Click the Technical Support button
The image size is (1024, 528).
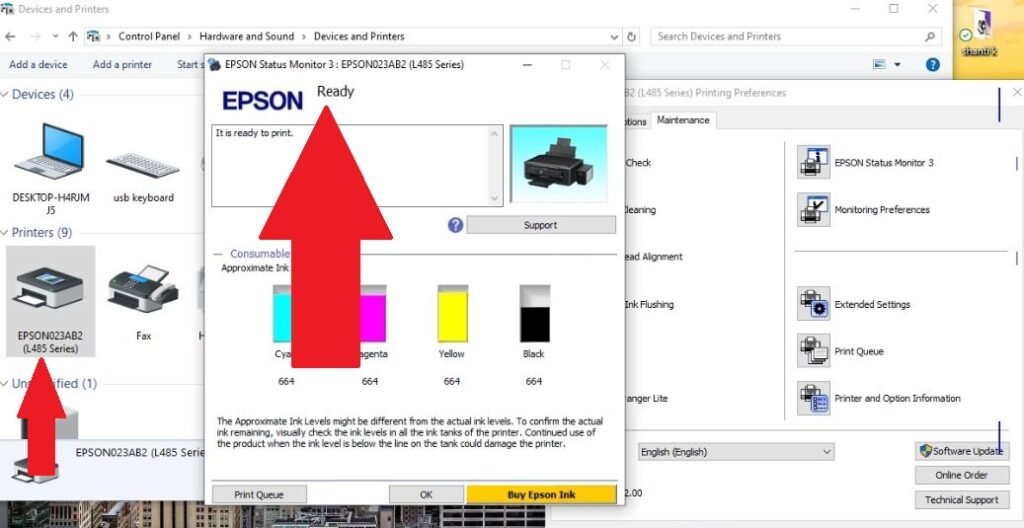(961, 499)
